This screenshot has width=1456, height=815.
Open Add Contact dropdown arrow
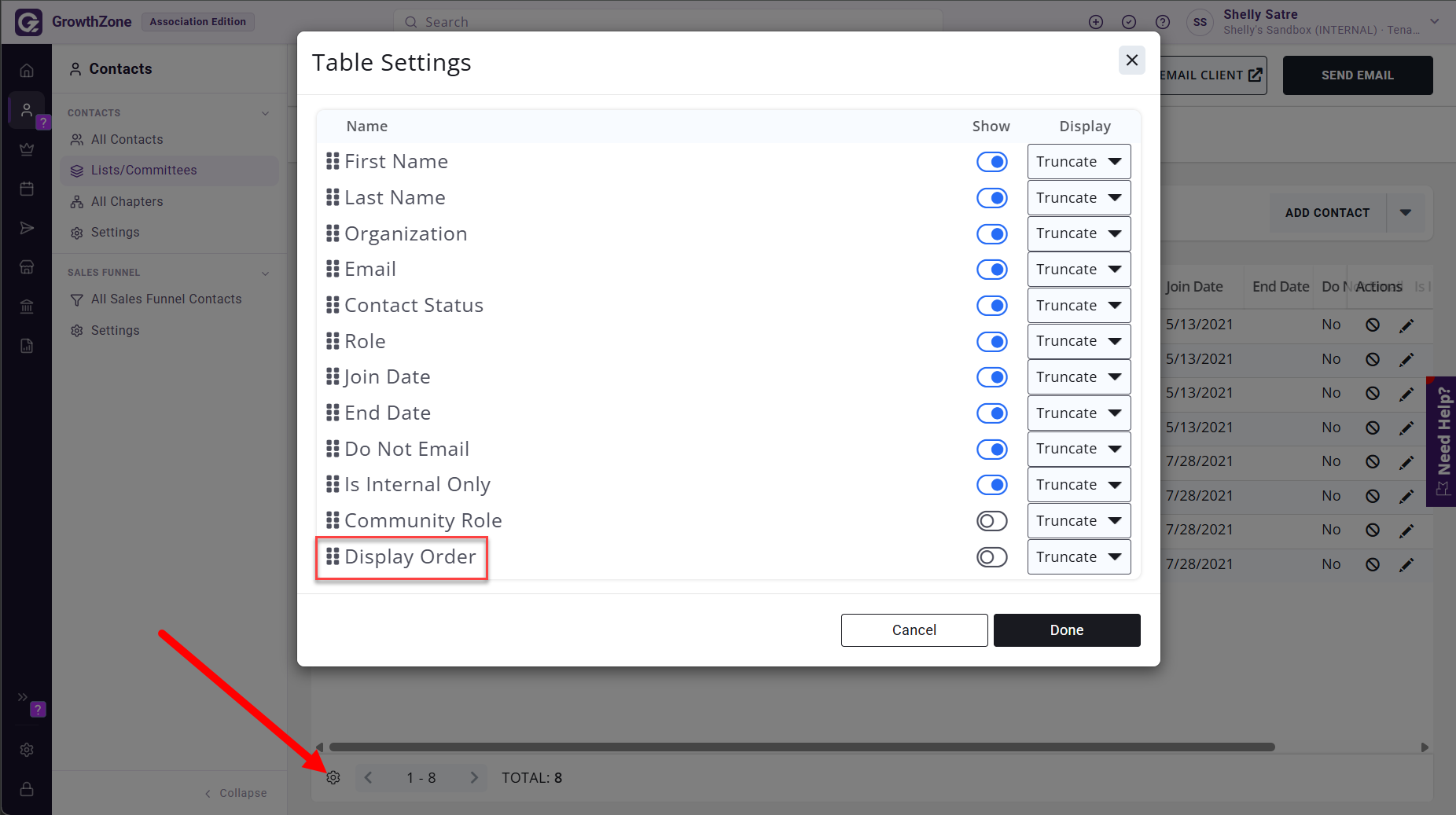click(1406, 213)
